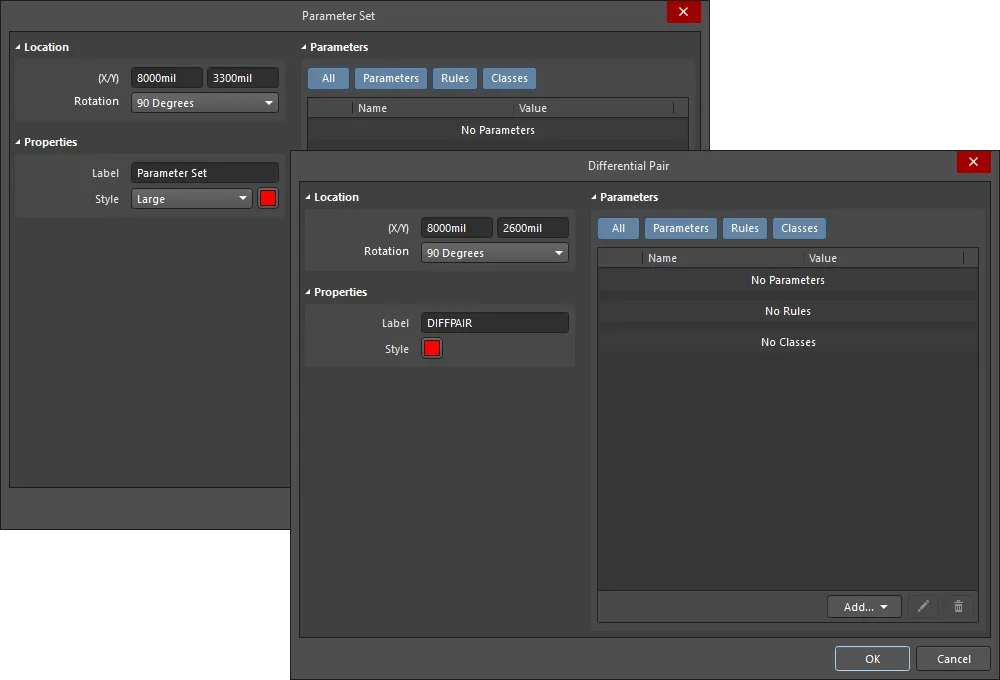
Task: Click the trash delete icon
Action: pos(958,606)
